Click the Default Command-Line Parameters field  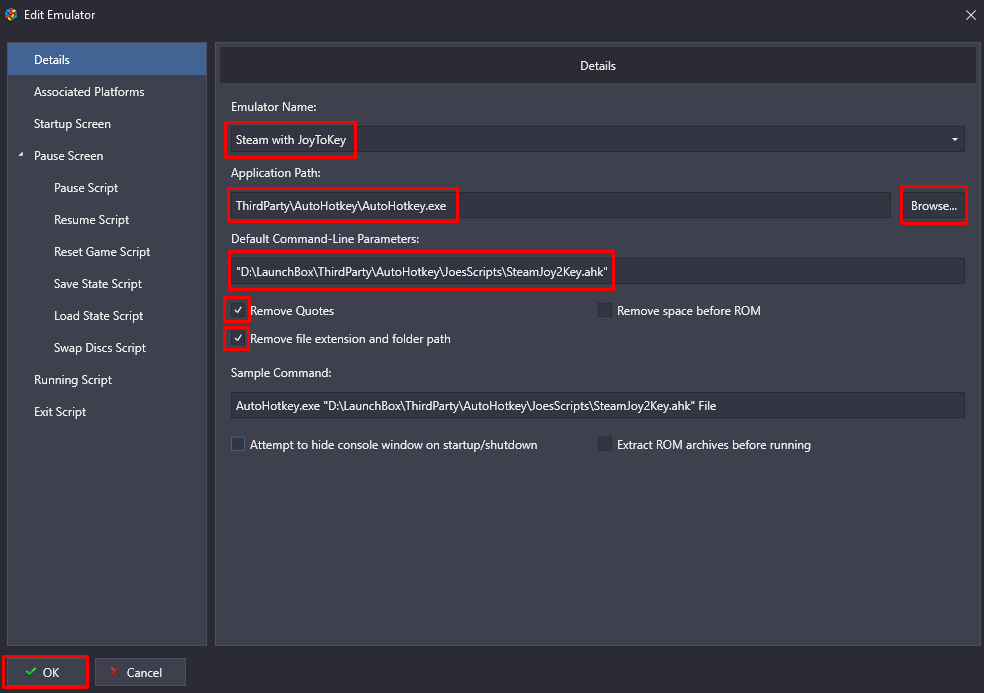(597, 271)
